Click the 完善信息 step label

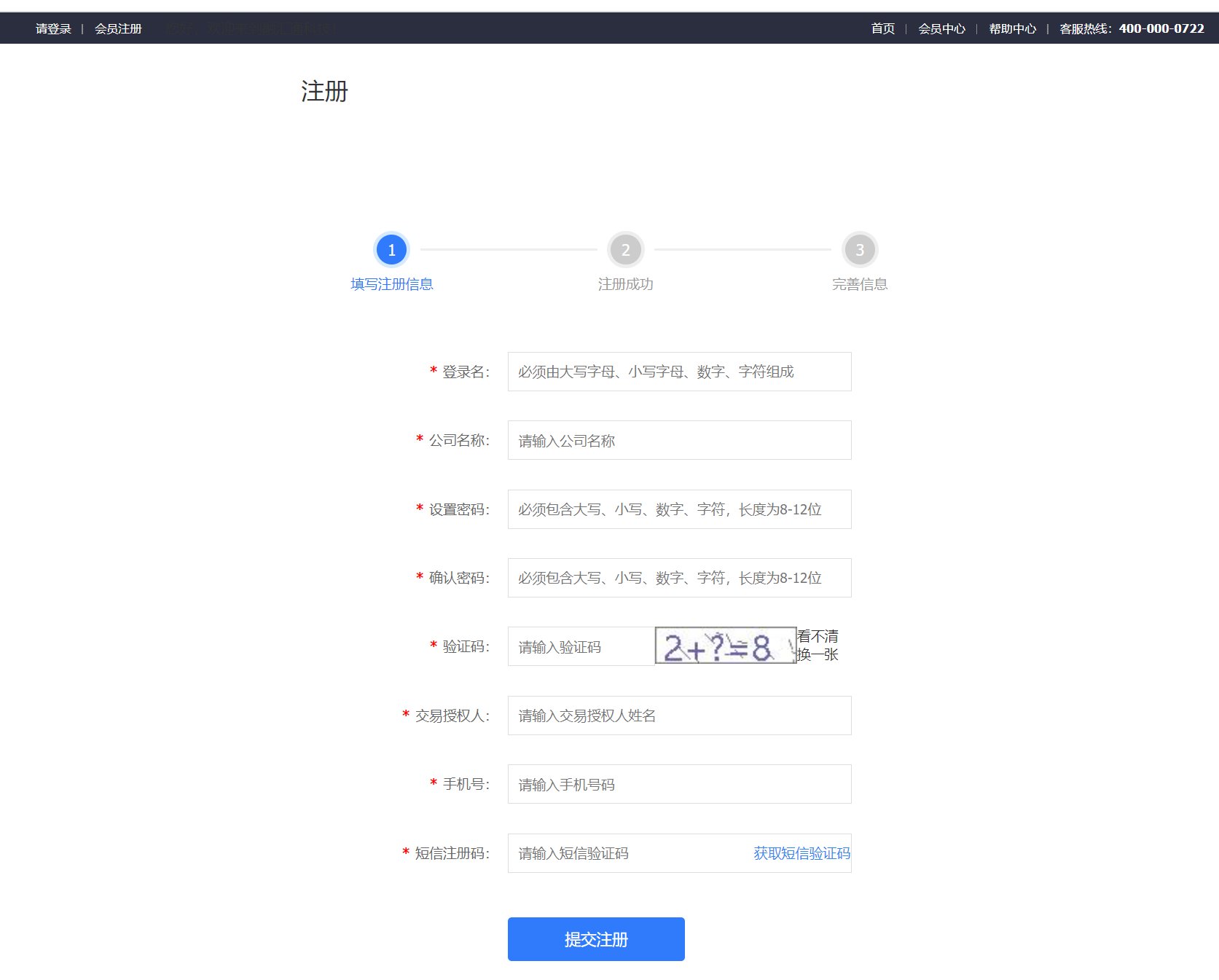(860, 284)
